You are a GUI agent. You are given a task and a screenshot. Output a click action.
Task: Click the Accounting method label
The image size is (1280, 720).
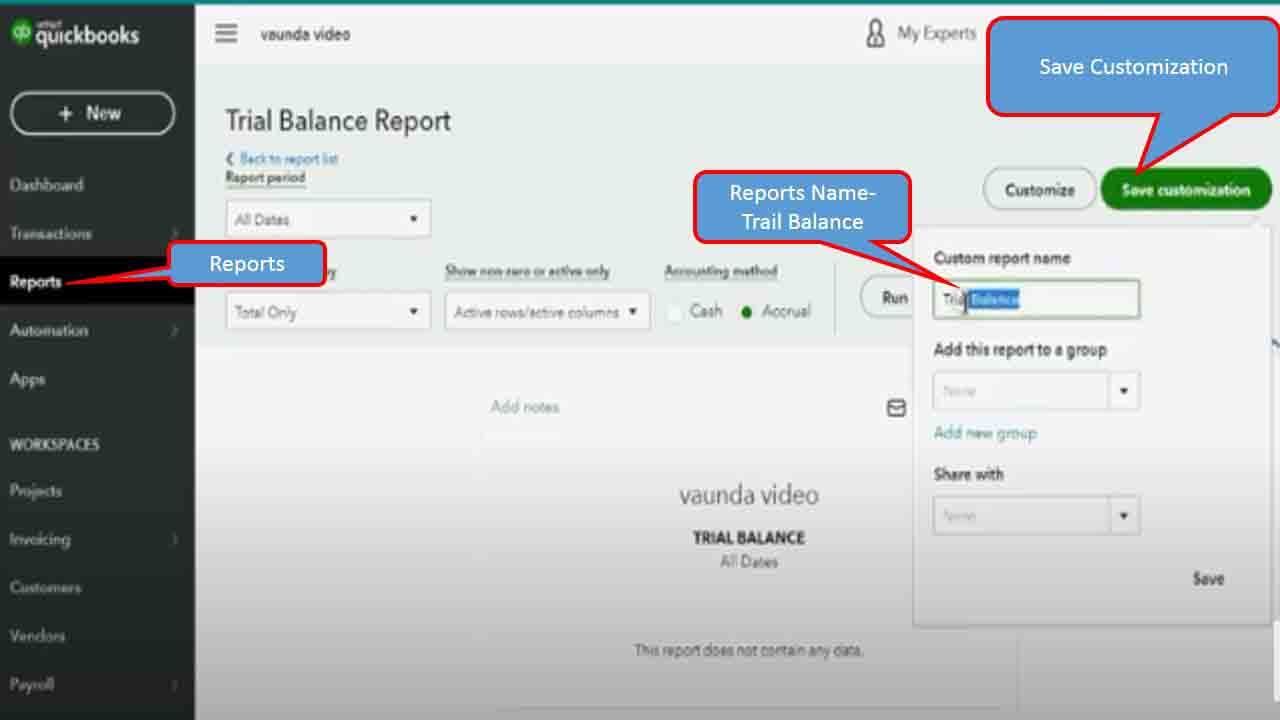click(721, 271)
